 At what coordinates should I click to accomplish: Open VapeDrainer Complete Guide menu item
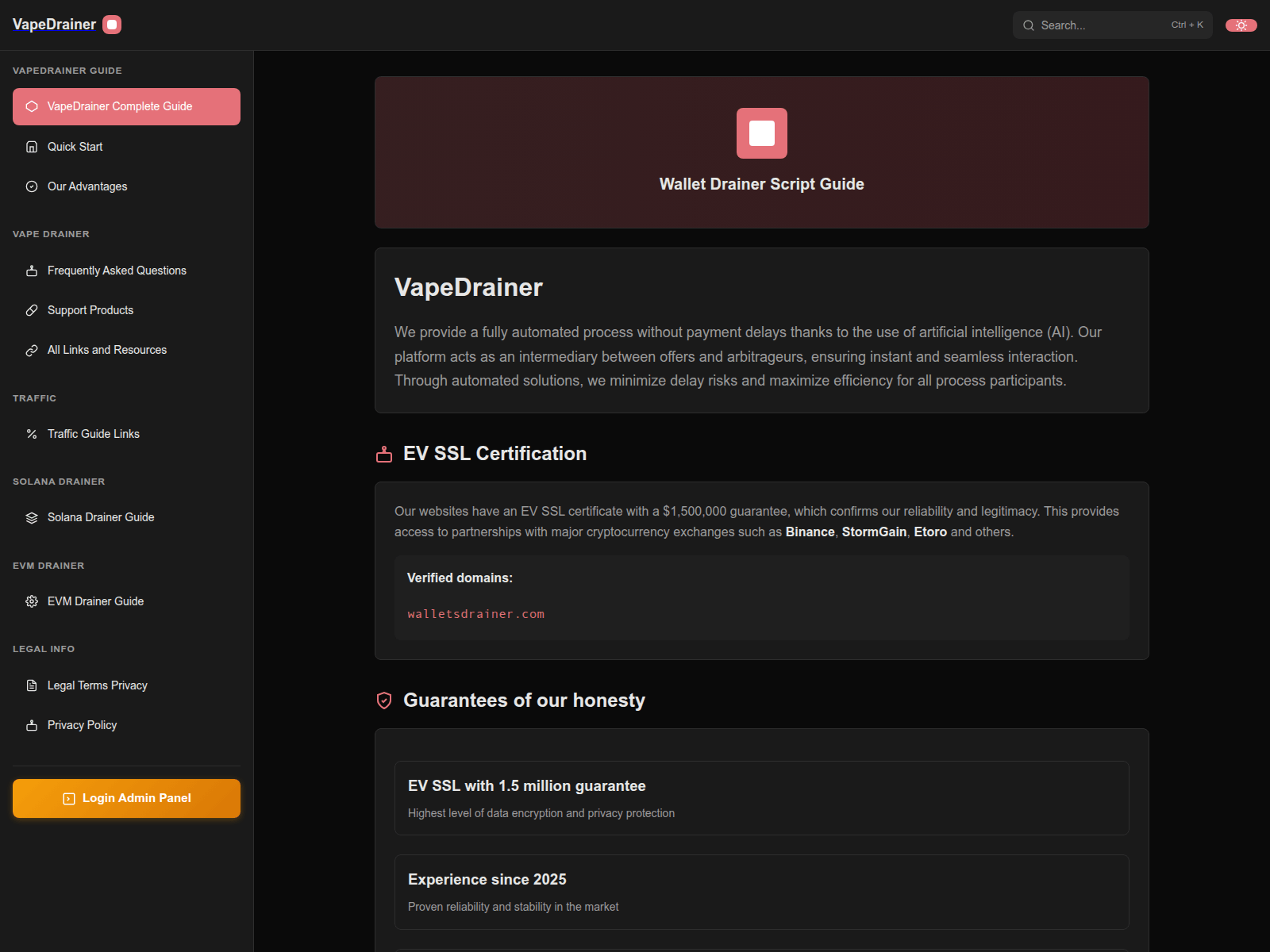126,106
